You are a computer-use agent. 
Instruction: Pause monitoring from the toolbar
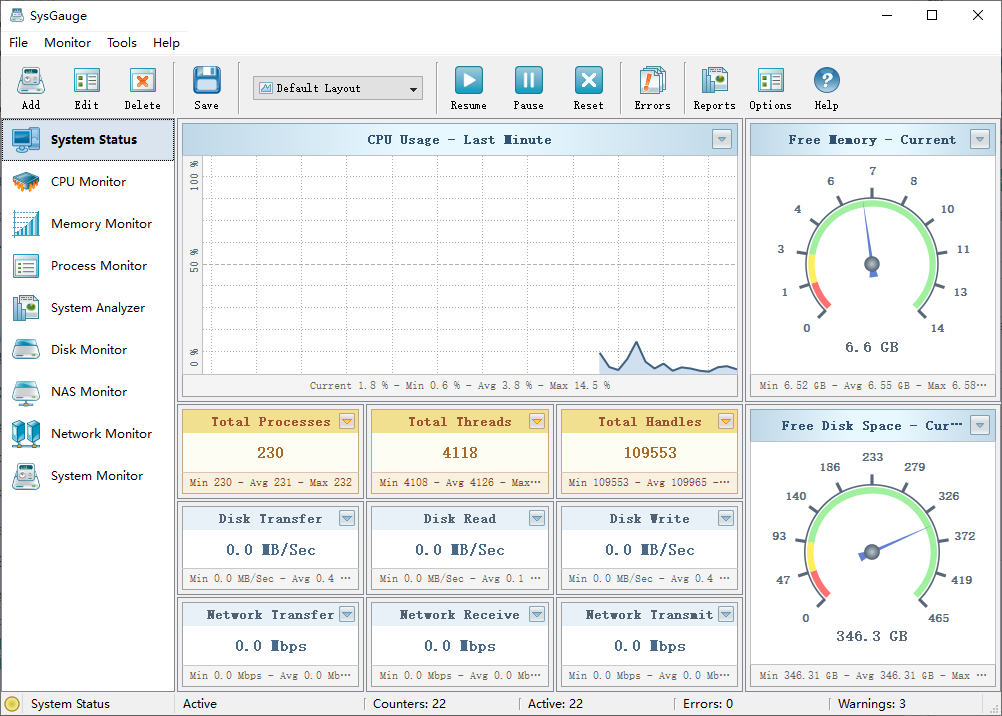[x=528, y=81]
